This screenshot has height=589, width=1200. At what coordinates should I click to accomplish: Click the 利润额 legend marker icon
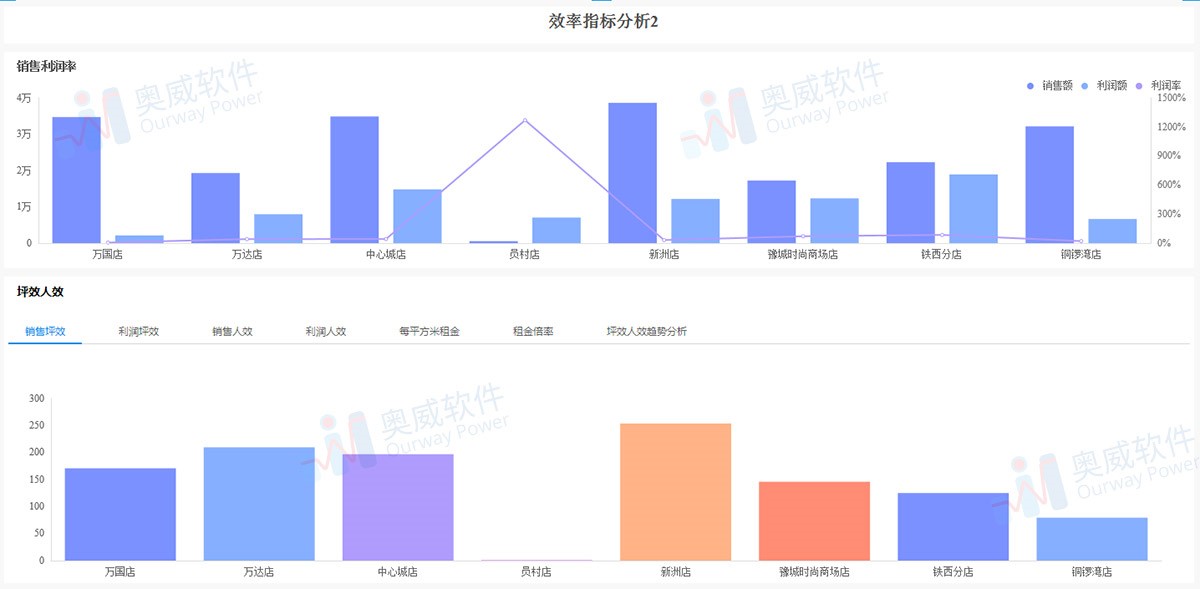pyautogui.click(x=1084, y=85)
